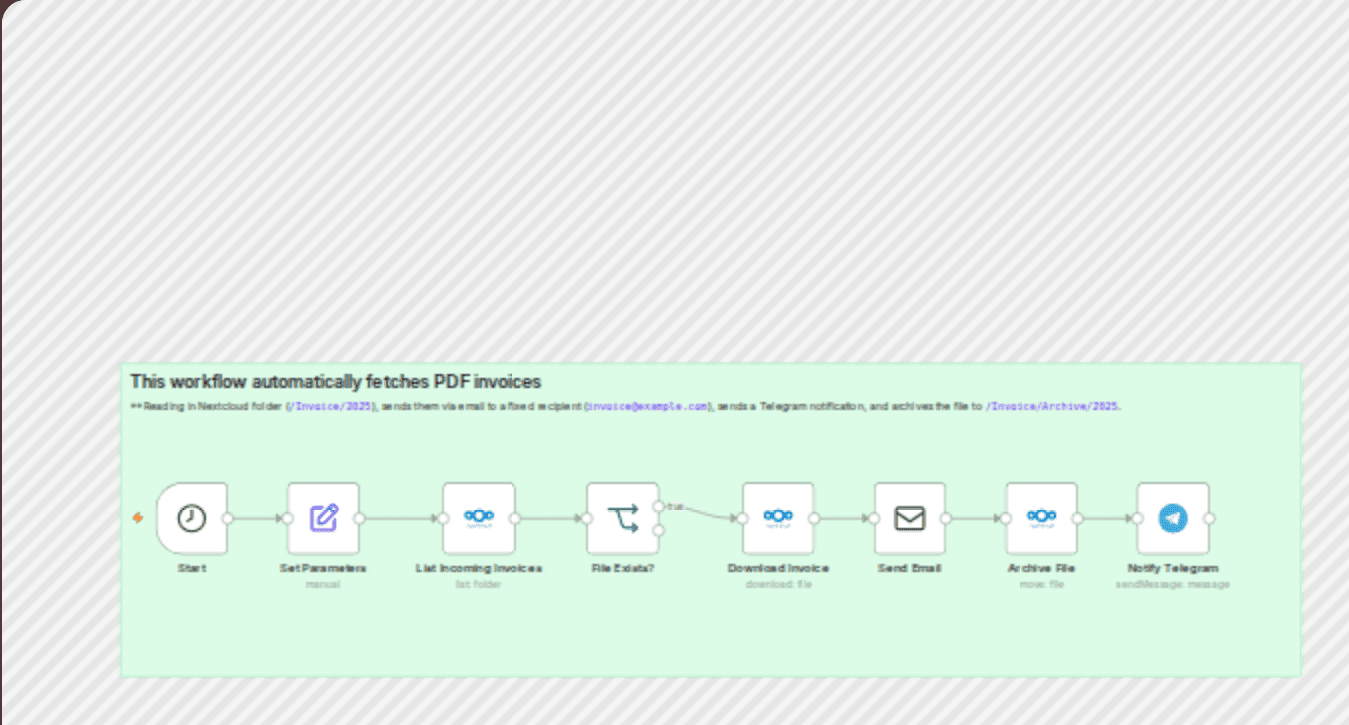Click the 'Notify Telegram' node label
Screen dimensions: 1349x725
(1173, 568)
